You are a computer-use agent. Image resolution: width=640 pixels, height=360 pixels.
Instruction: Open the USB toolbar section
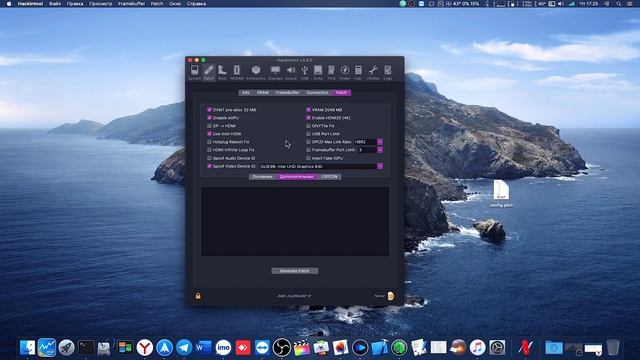point(305,72)
